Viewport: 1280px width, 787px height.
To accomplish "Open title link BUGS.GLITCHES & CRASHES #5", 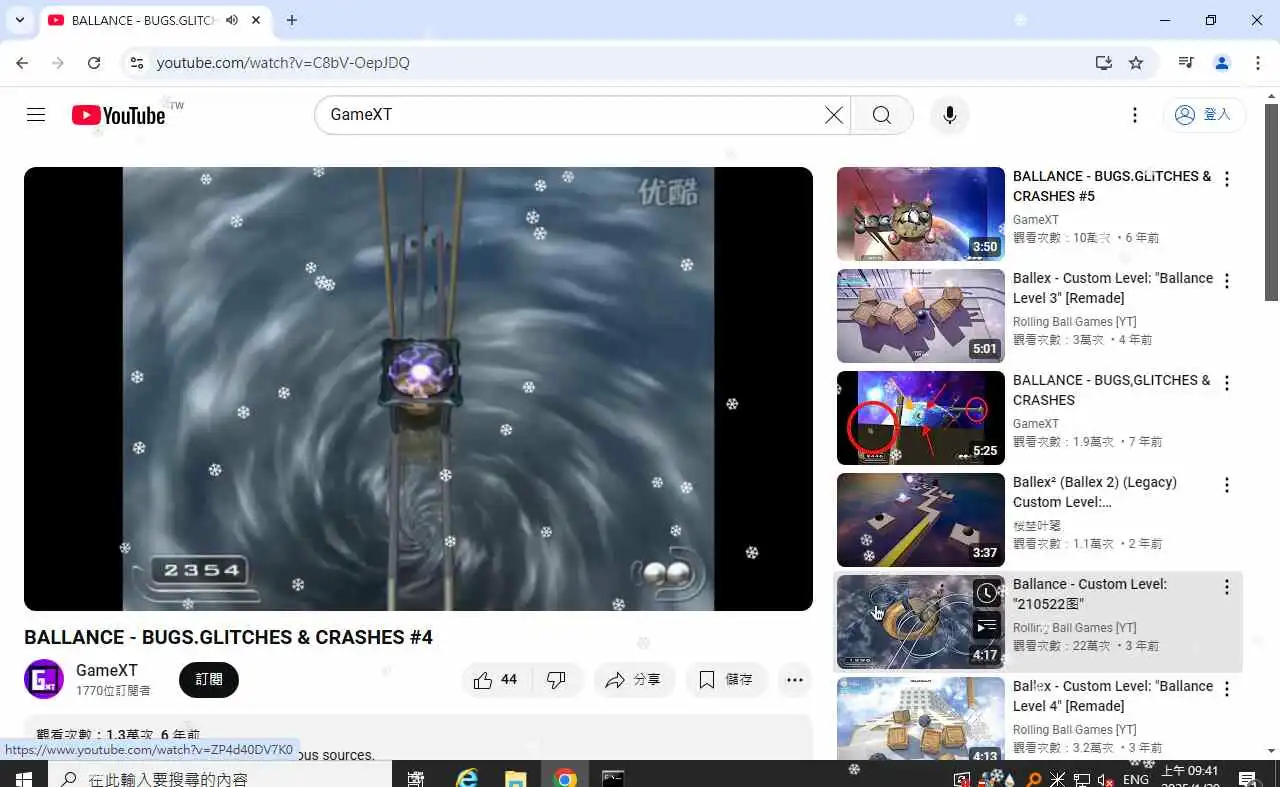I will click(x=1112, y=186).
